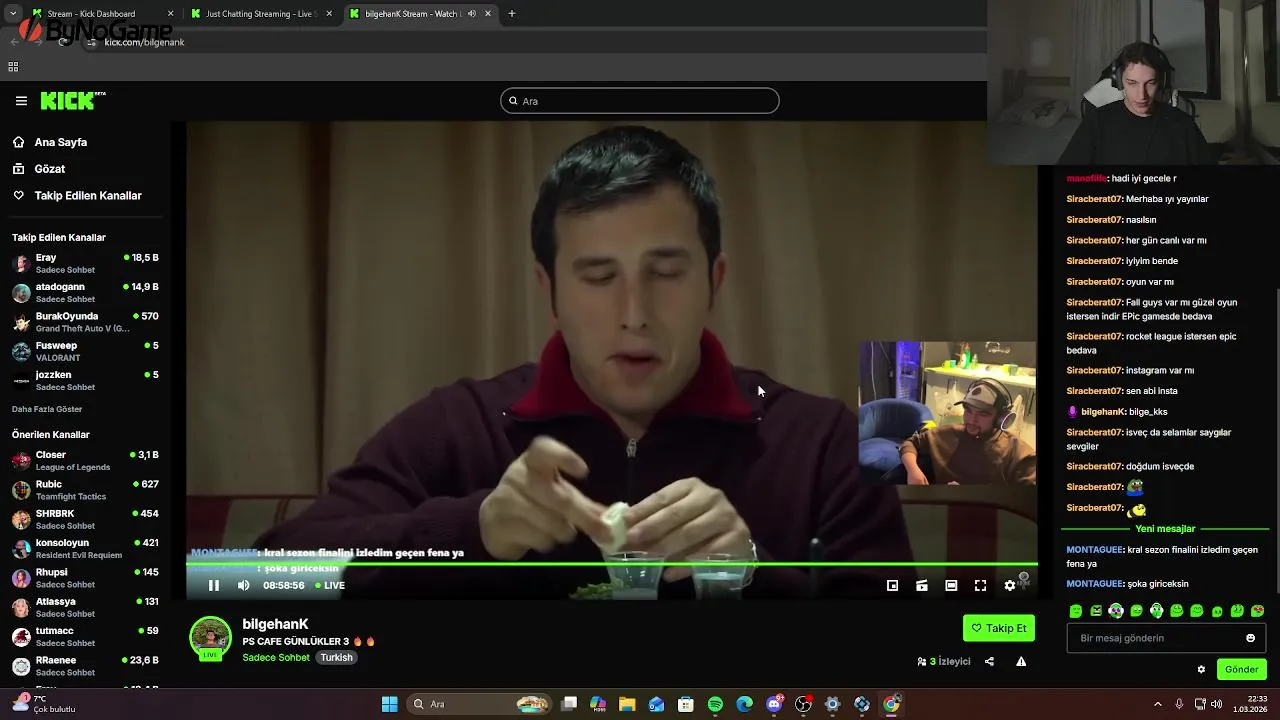Jump to LIVE in the player

point(330,585)
